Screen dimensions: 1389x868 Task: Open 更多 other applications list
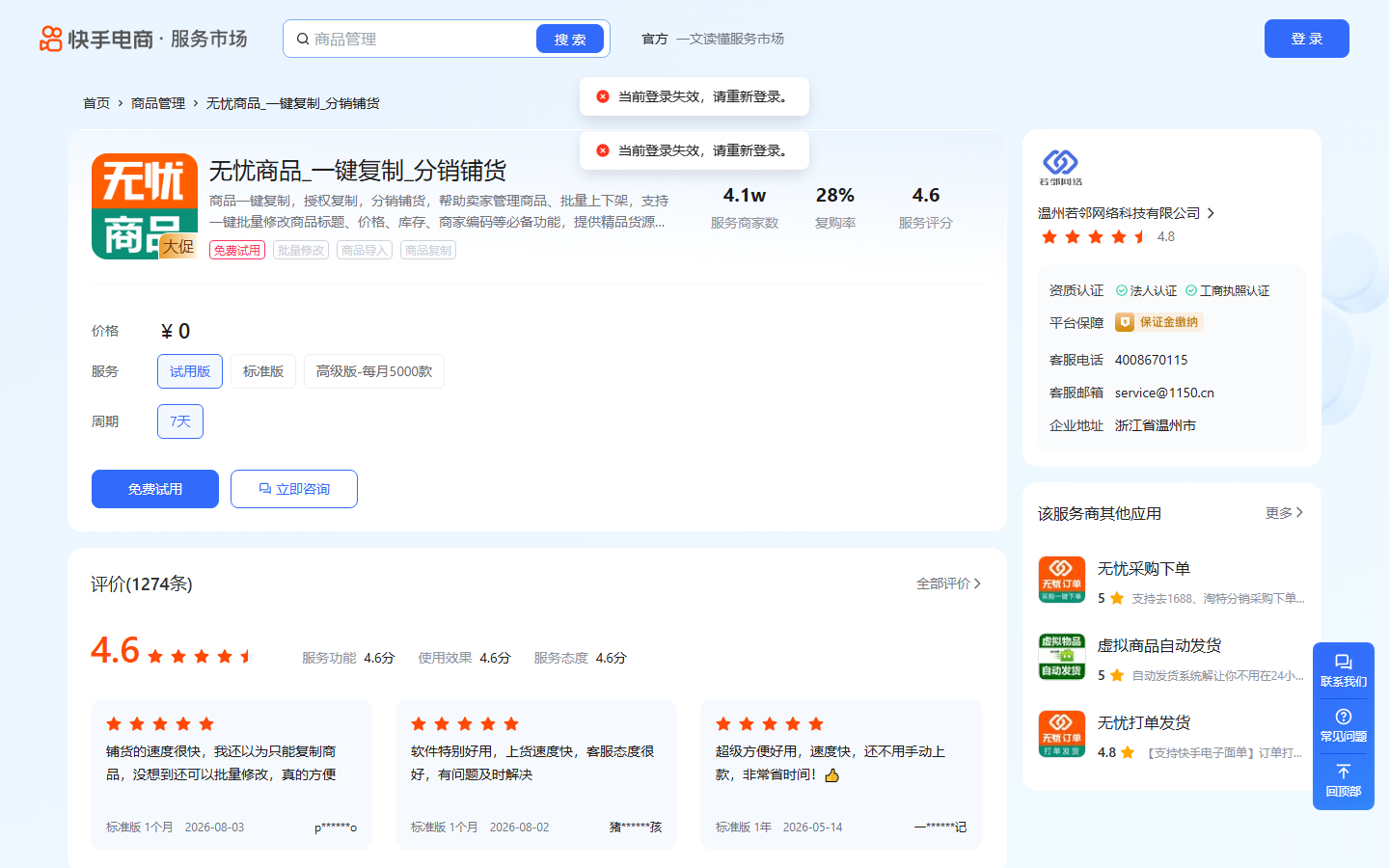[x=1284, y=513]
